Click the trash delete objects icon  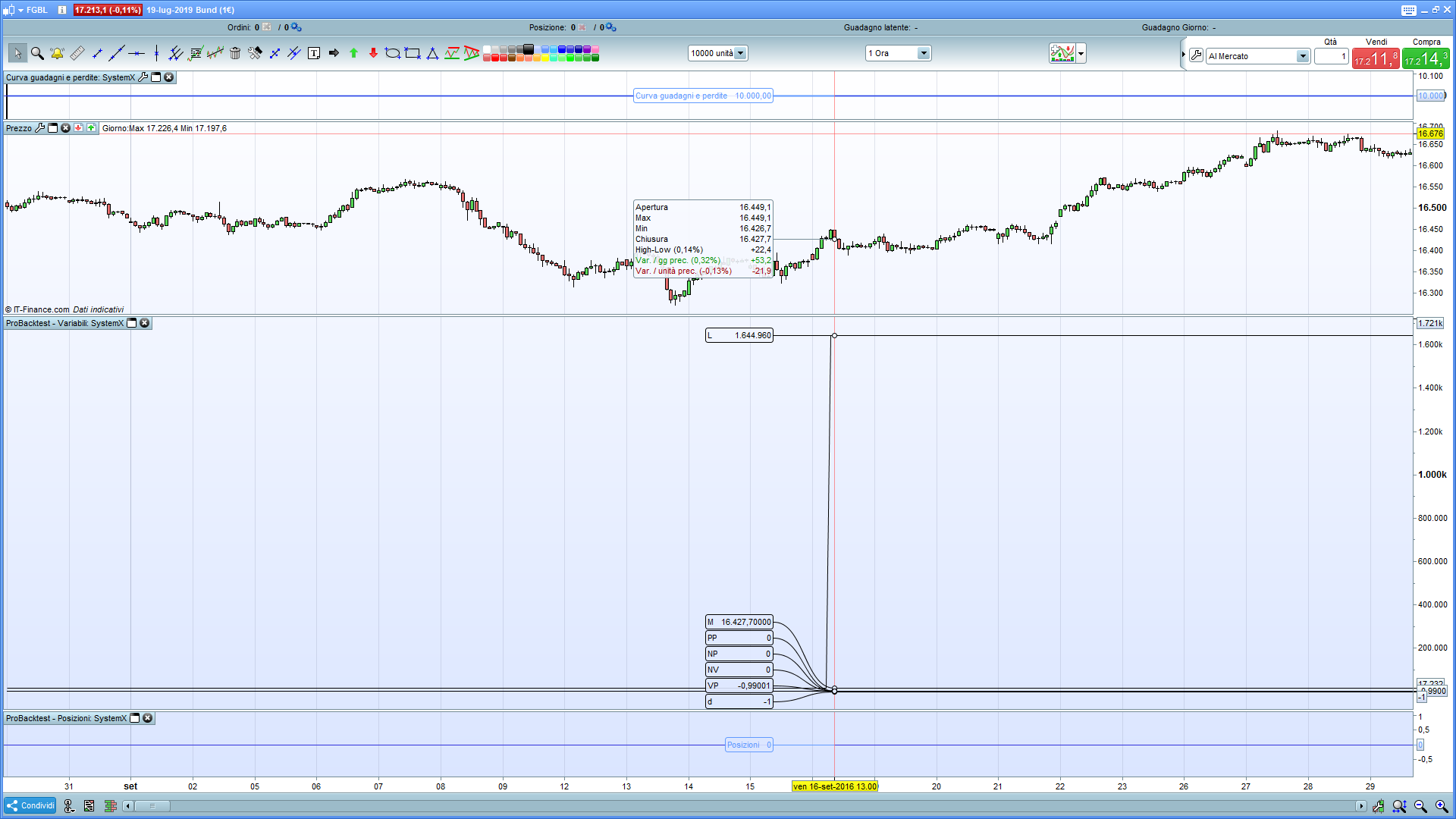pos(235,53)
